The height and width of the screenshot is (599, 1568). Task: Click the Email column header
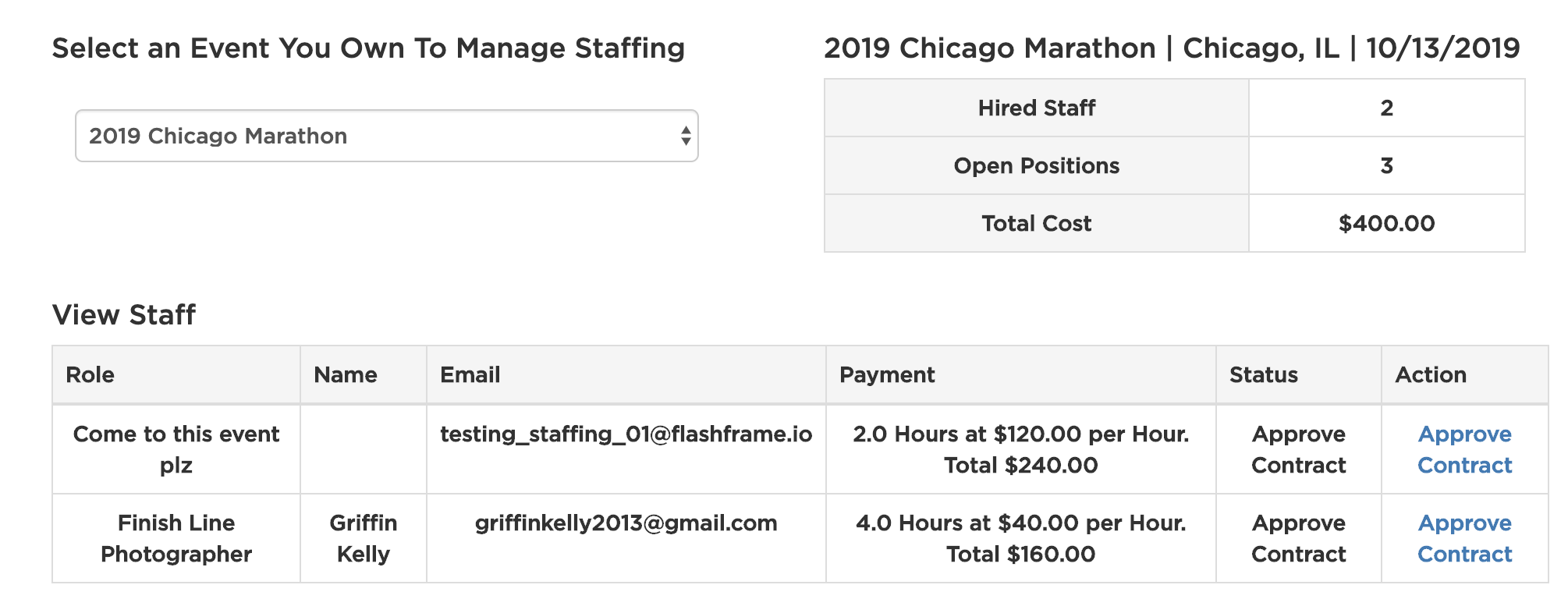470,375
